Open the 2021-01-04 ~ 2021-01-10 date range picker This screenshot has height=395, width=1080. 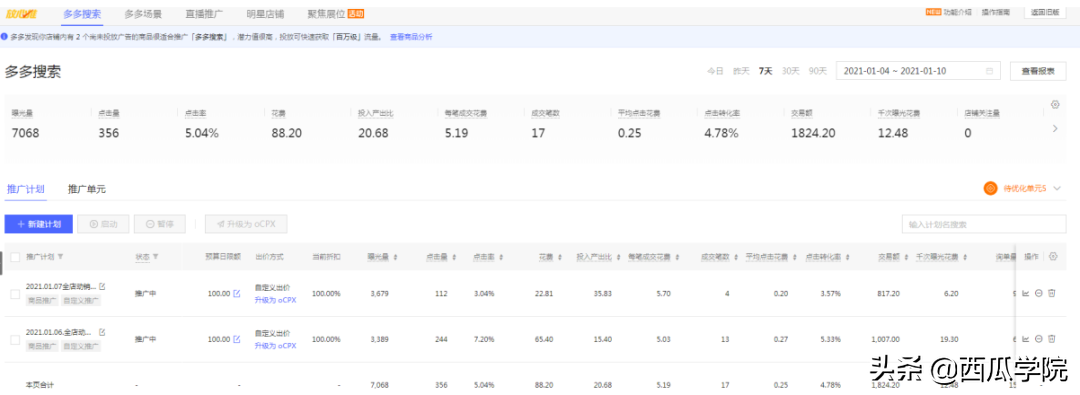(x=917, y=71)
